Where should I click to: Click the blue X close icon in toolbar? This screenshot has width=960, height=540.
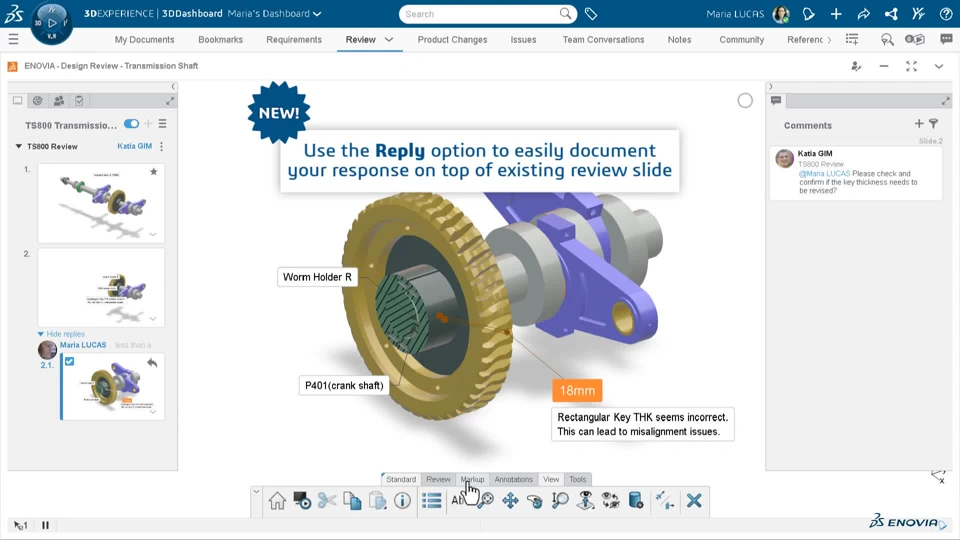coord(694,501)
